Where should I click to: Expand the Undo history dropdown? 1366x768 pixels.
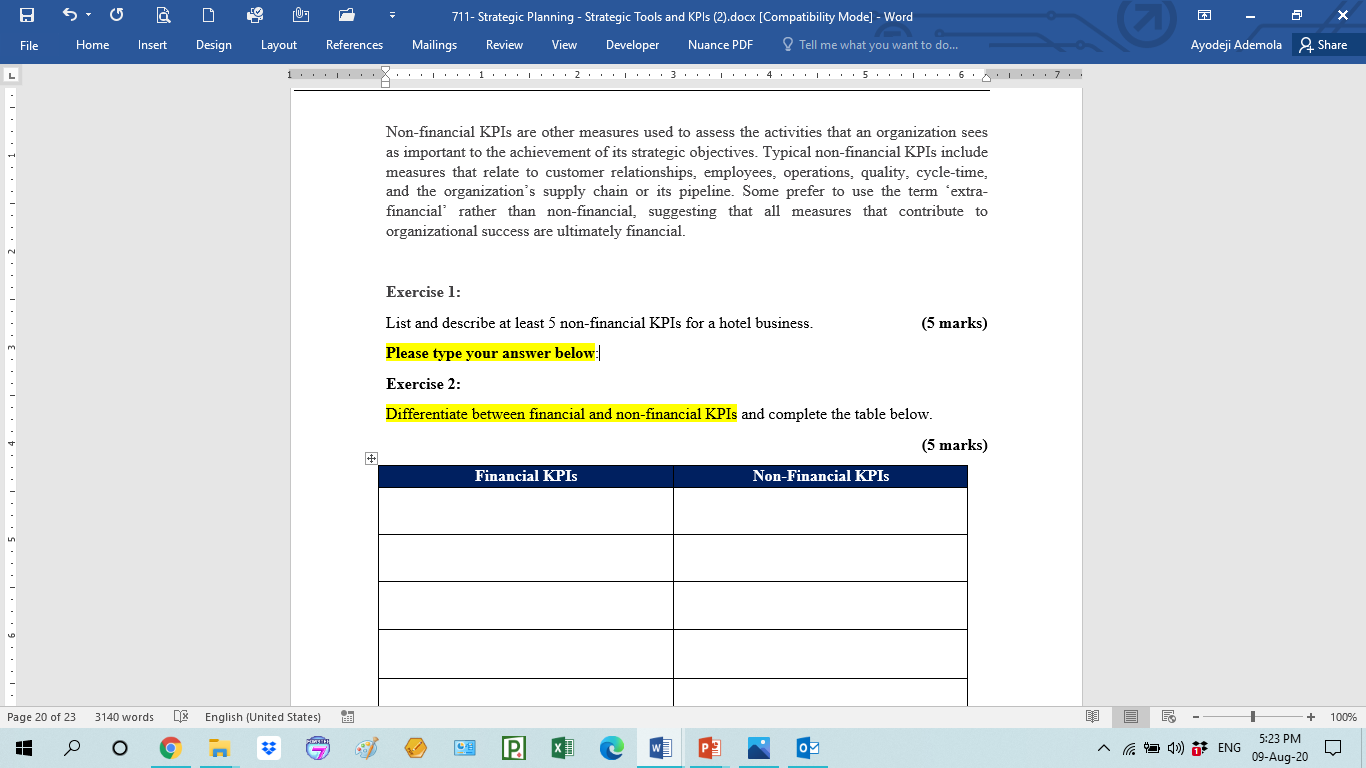tap(88, 16)
